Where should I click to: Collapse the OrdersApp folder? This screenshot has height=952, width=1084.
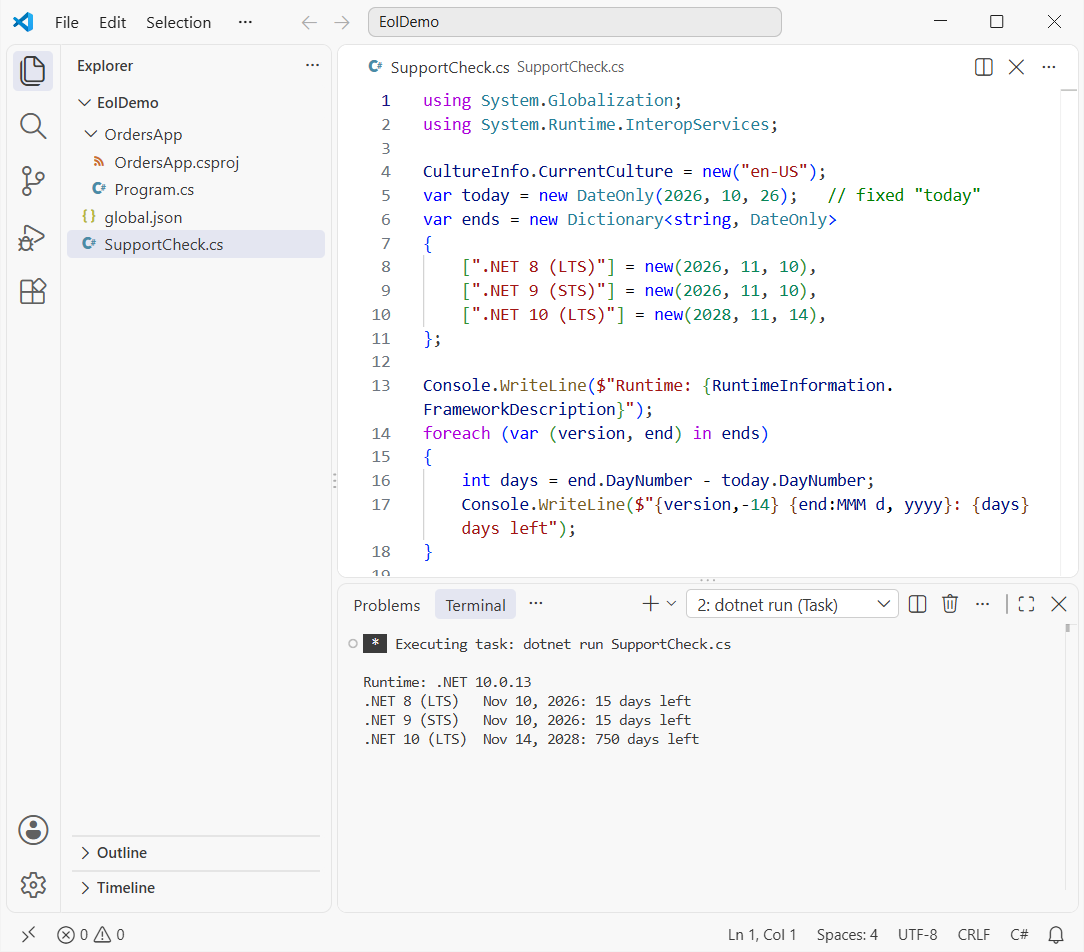(91, 133)
